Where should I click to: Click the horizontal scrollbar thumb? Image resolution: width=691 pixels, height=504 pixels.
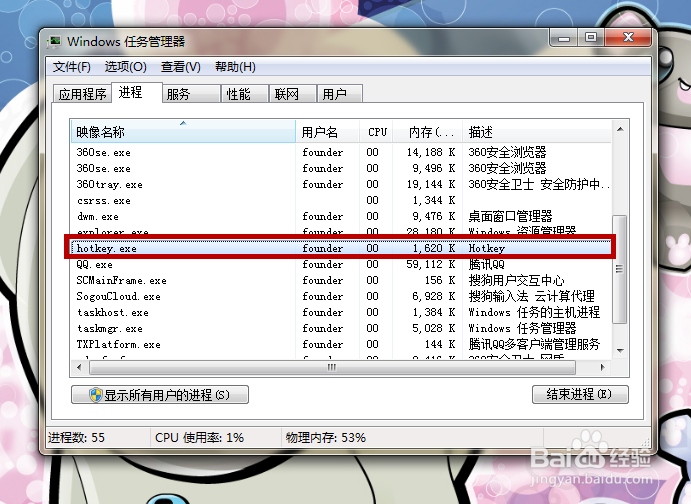coord(332,367)
